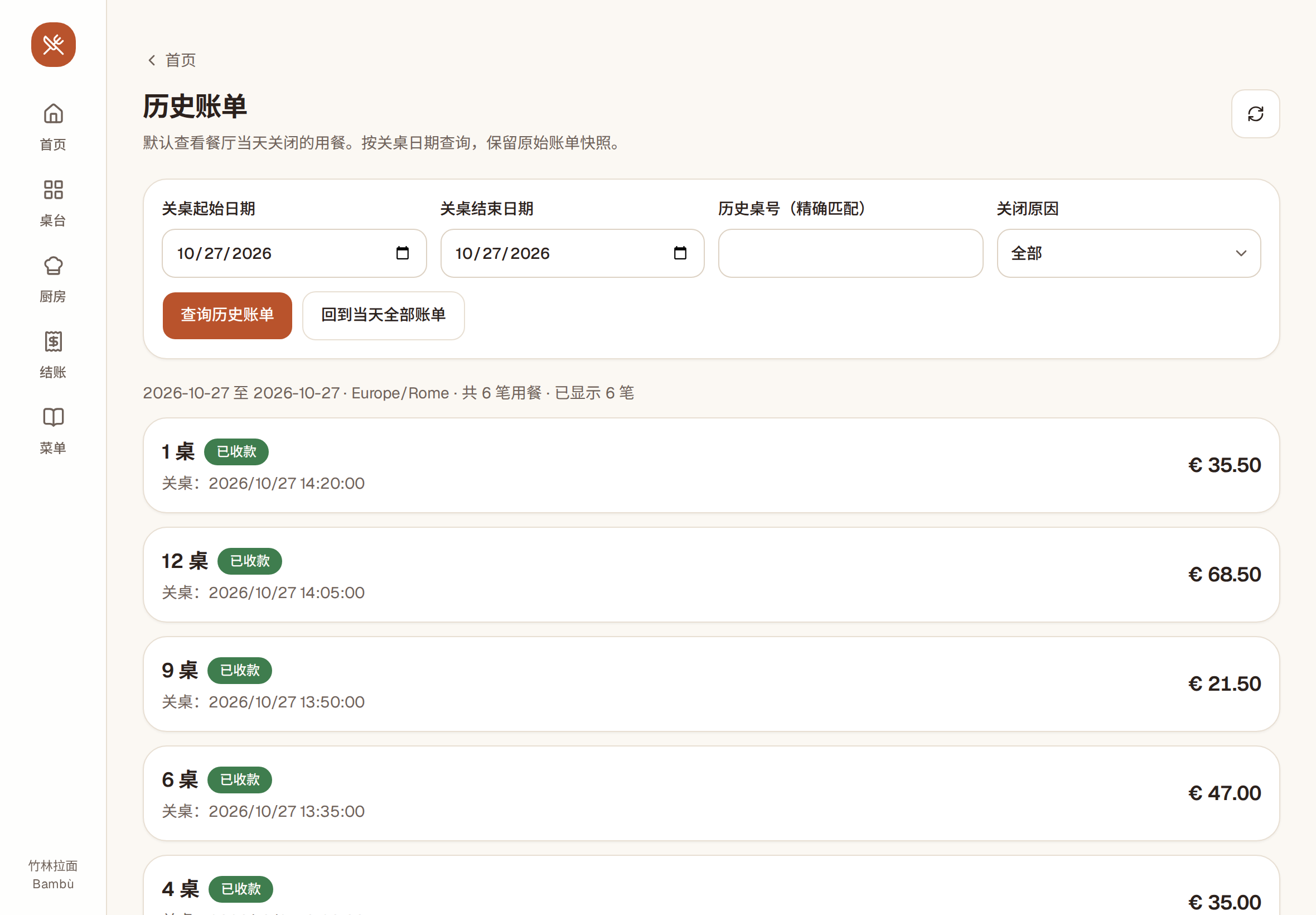
Task: Click the amount € 35.50
Action: (x=1225, y=465)
